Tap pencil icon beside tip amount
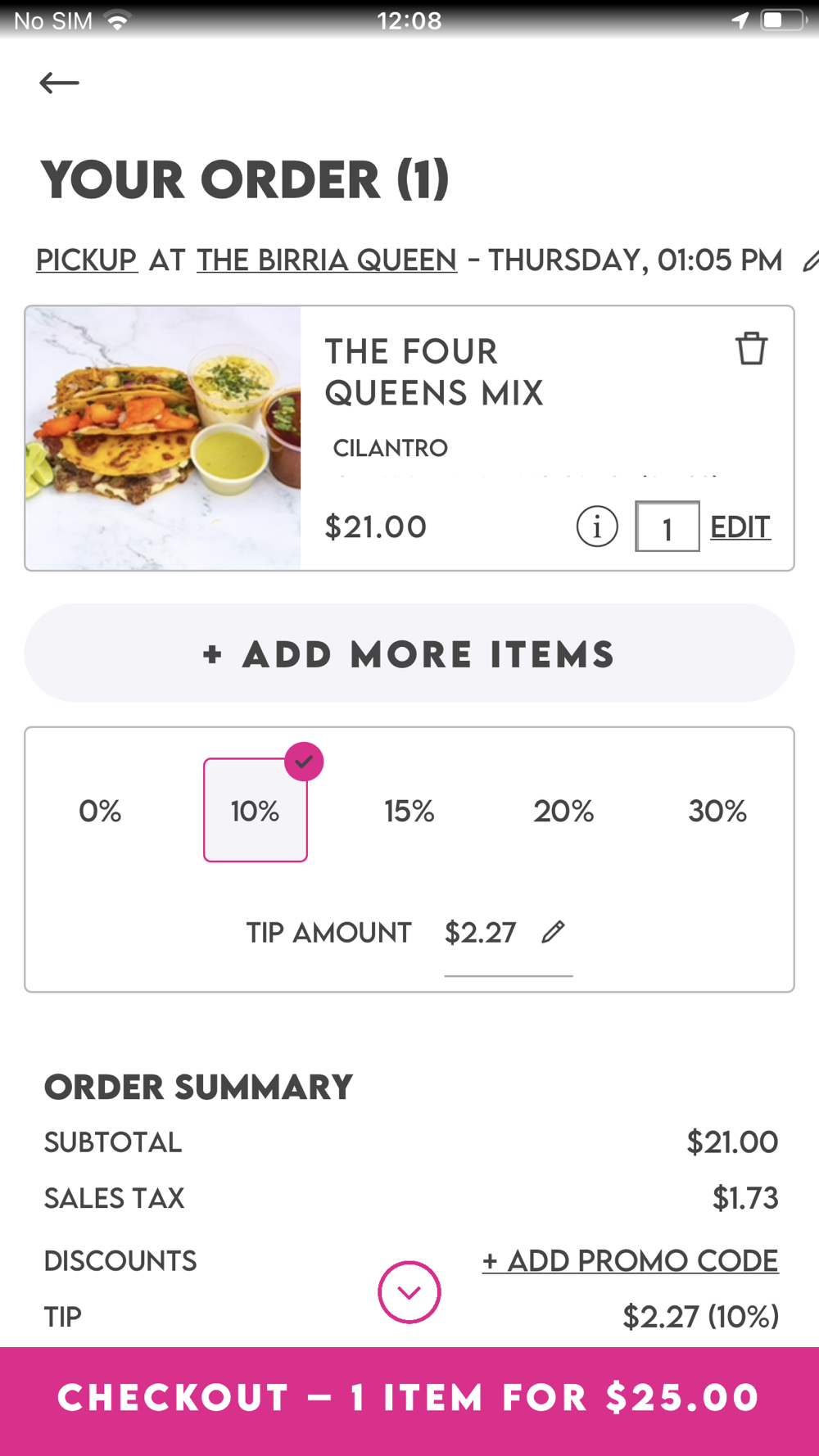 (x=554, y=932)
